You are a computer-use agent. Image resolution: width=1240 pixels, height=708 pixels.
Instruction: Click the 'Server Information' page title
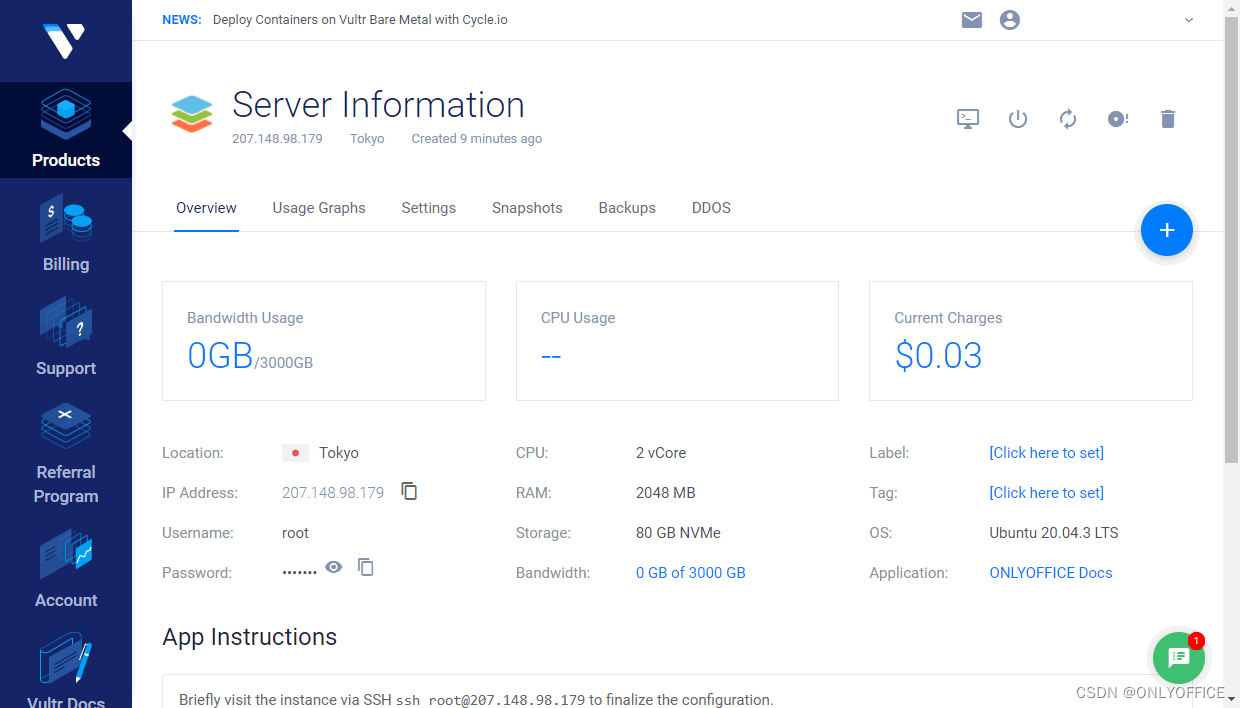pyautogui.click(x=378, y=105)
